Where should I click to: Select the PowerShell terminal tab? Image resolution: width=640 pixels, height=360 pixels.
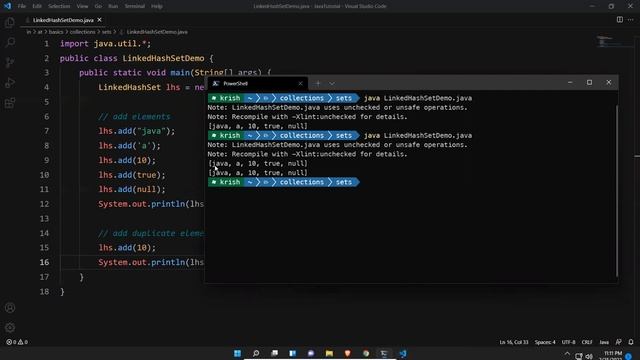(x=258, y=83)
